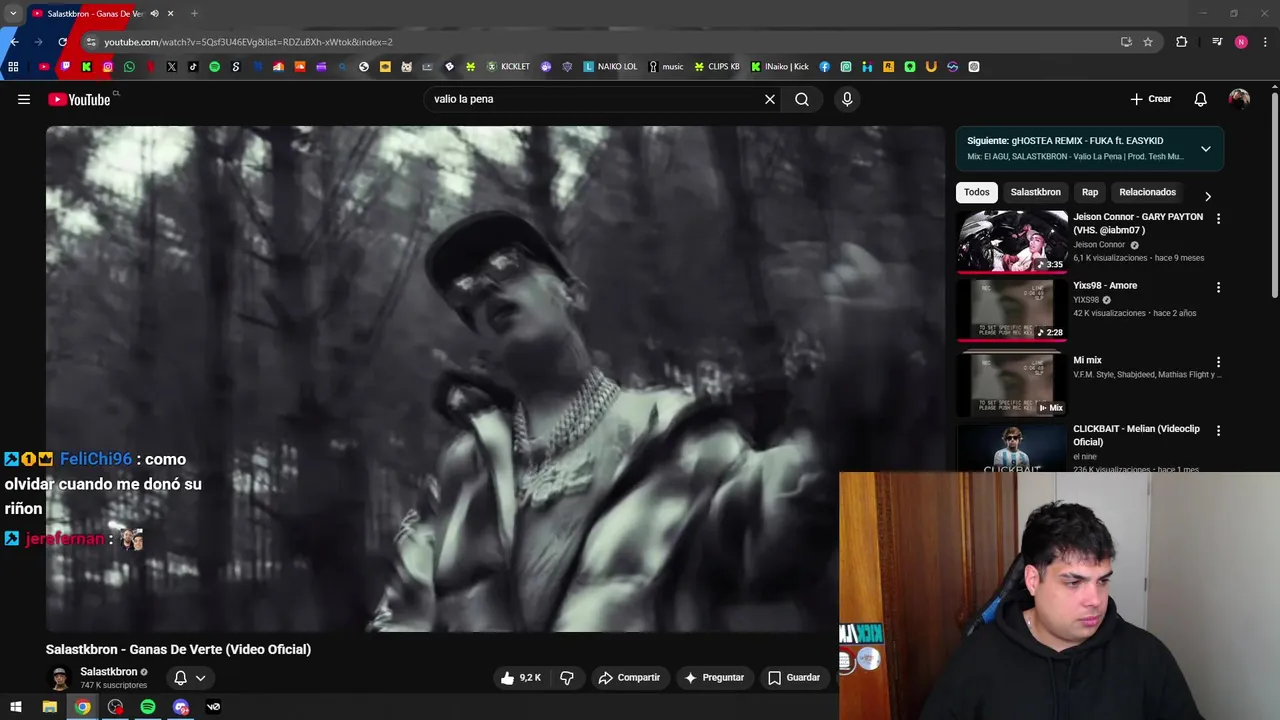The height and width of the screenshot is (720, 1280).
Task: Open TikTok bookmark
Action: [193, 67]
